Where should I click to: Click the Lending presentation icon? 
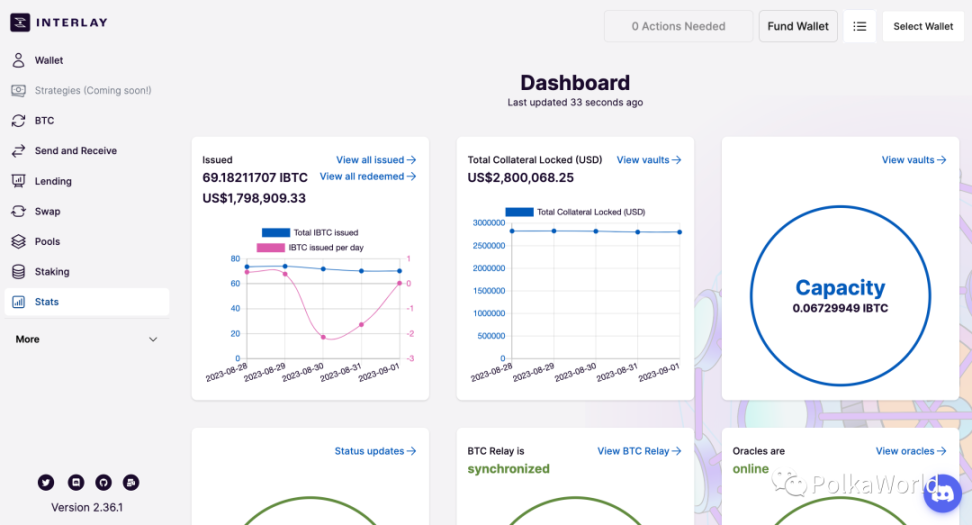(19, 181)
